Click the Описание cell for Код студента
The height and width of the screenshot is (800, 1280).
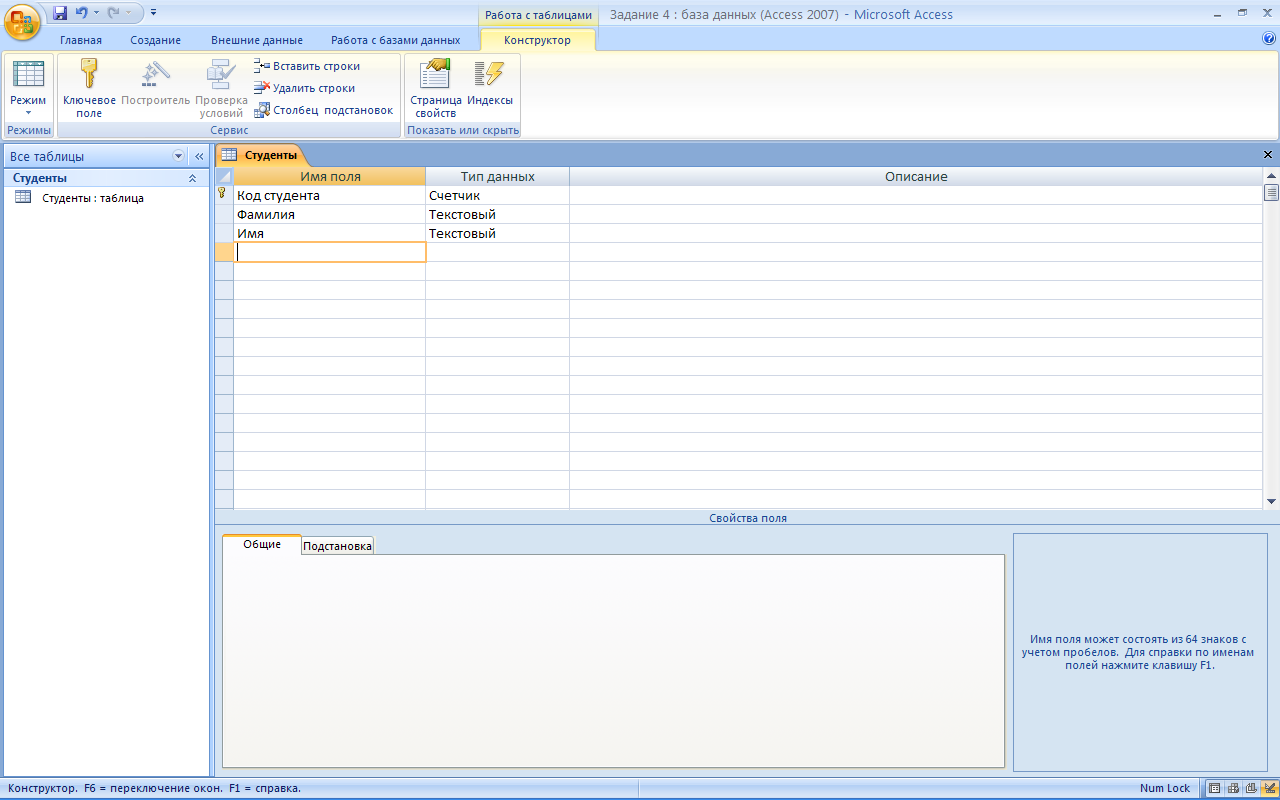916,196
